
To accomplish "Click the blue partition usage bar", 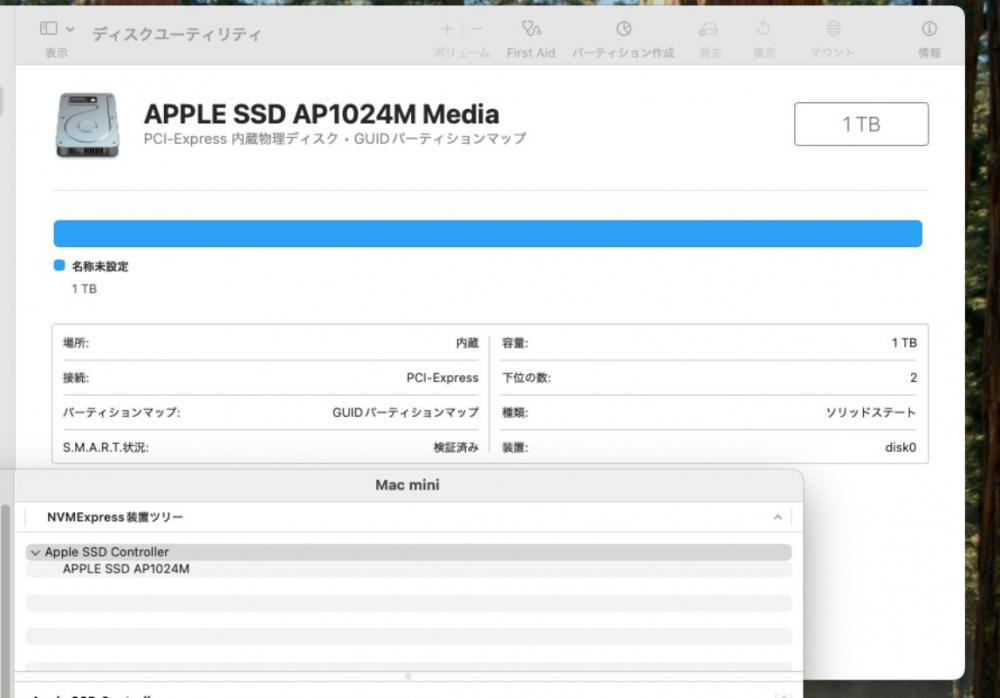I will pyautogui.click(x=488, y=234).
